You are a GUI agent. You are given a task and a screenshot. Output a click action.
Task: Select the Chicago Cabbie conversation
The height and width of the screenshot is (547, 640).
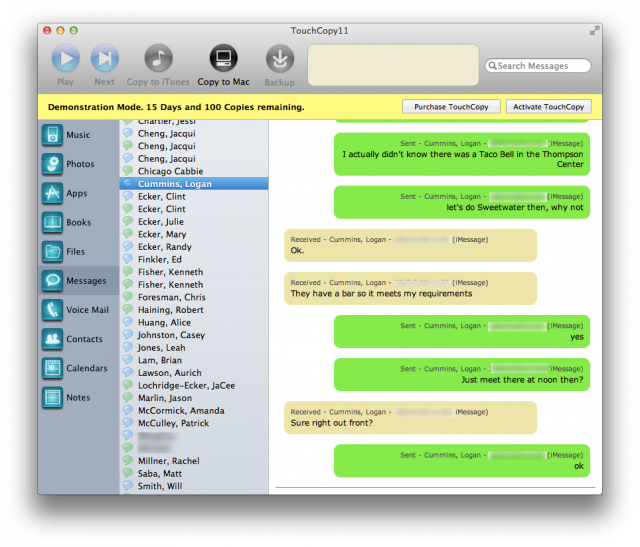194,171
